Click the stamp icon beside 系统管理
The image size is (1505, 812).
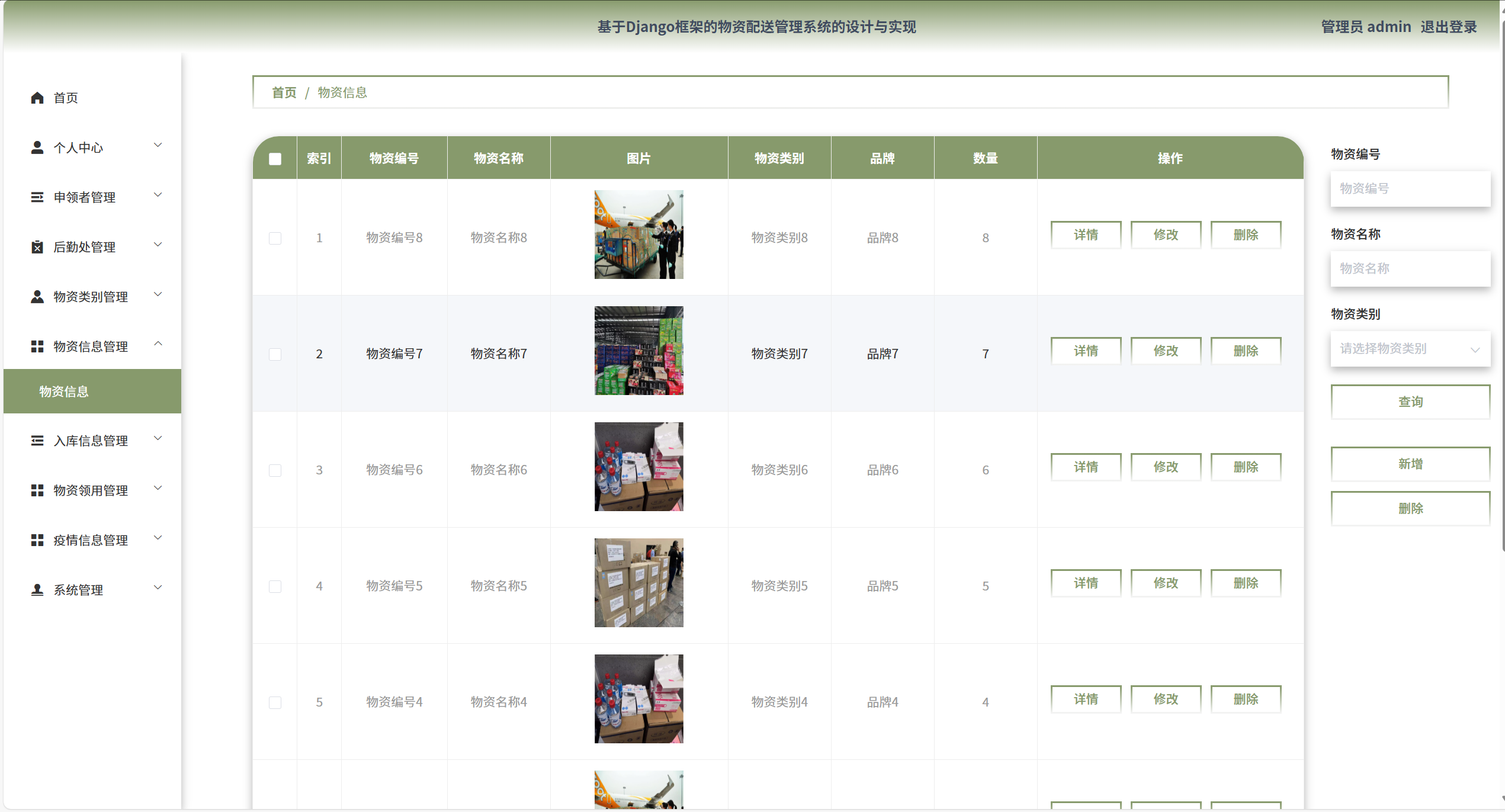pyautogui.click(x=37, y=590)
